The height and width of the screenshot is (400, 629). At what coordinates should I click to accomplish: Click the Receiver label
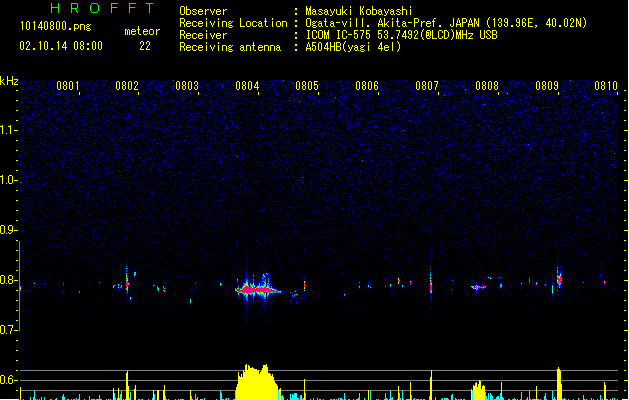(x=203, y=35)
